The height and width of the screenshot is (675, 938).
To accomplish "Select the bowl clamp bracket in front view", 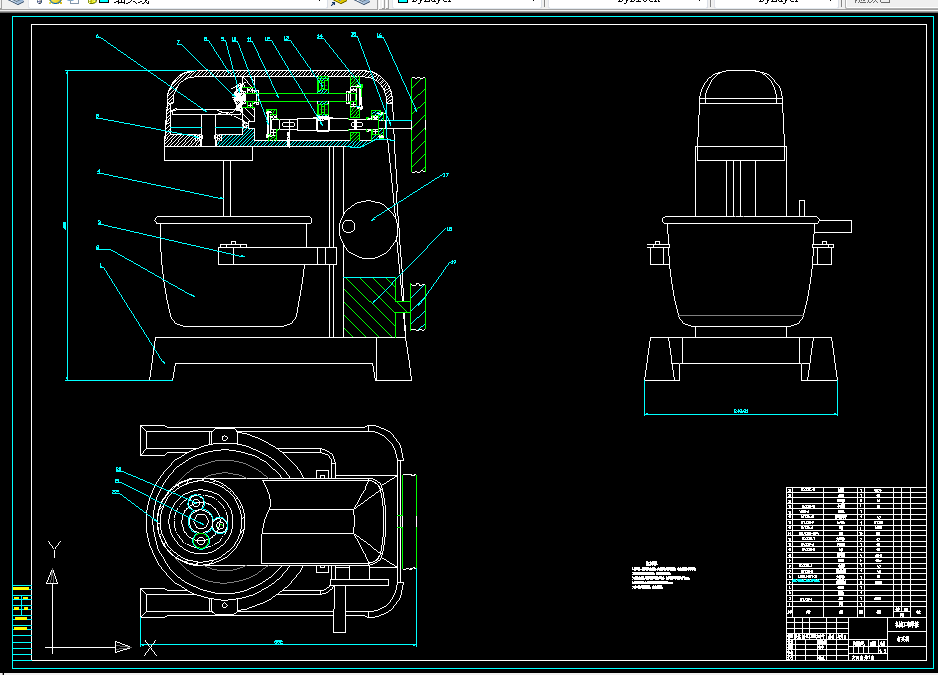I will coord(277,254).
